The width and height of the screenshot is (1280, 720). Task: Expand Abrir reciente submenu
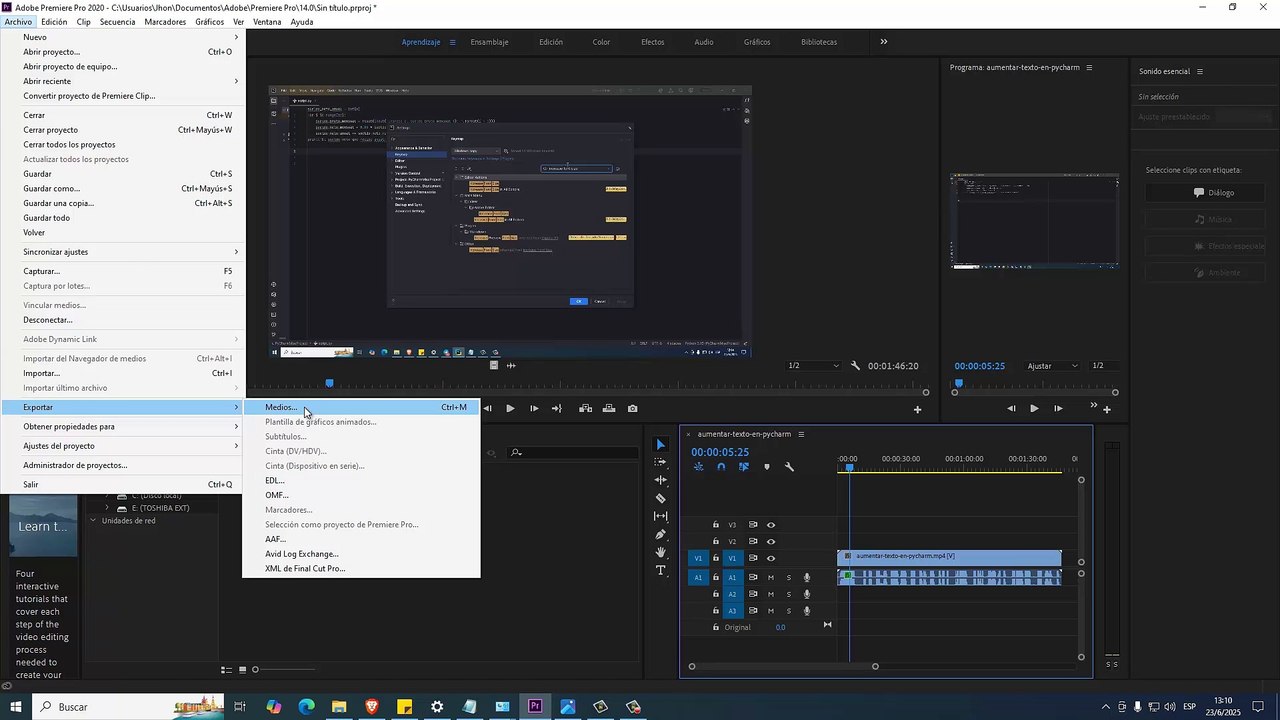(123, 81)
